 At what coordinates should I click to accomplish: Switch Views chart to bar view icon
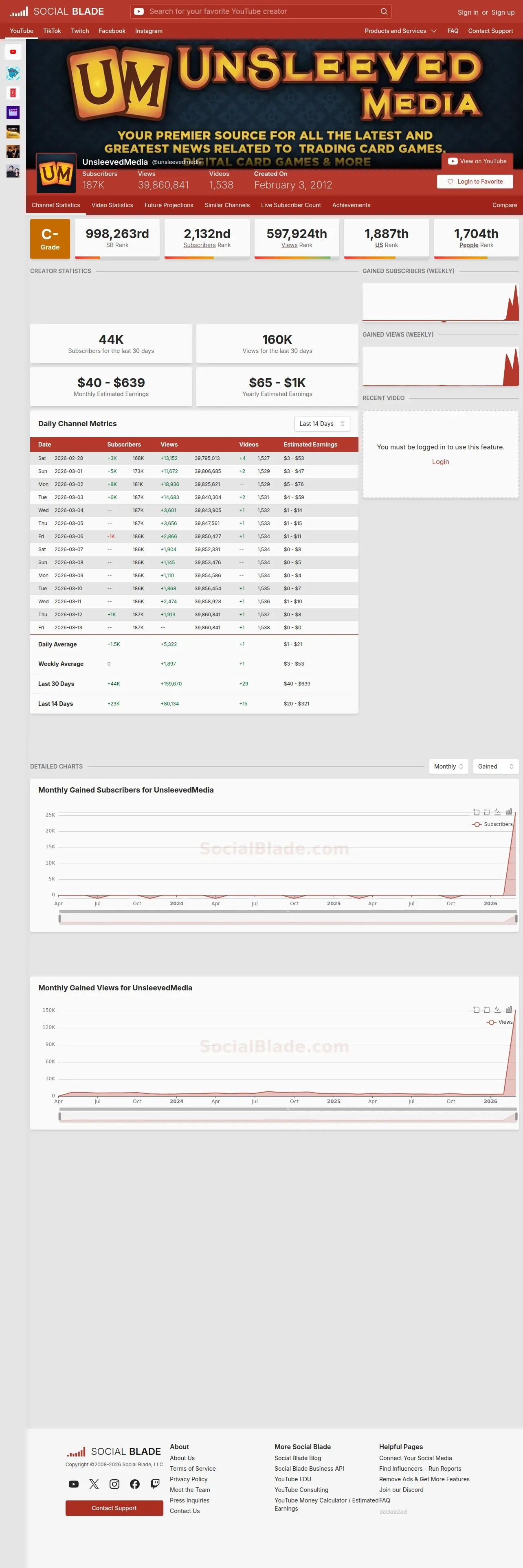point(508,1010)
